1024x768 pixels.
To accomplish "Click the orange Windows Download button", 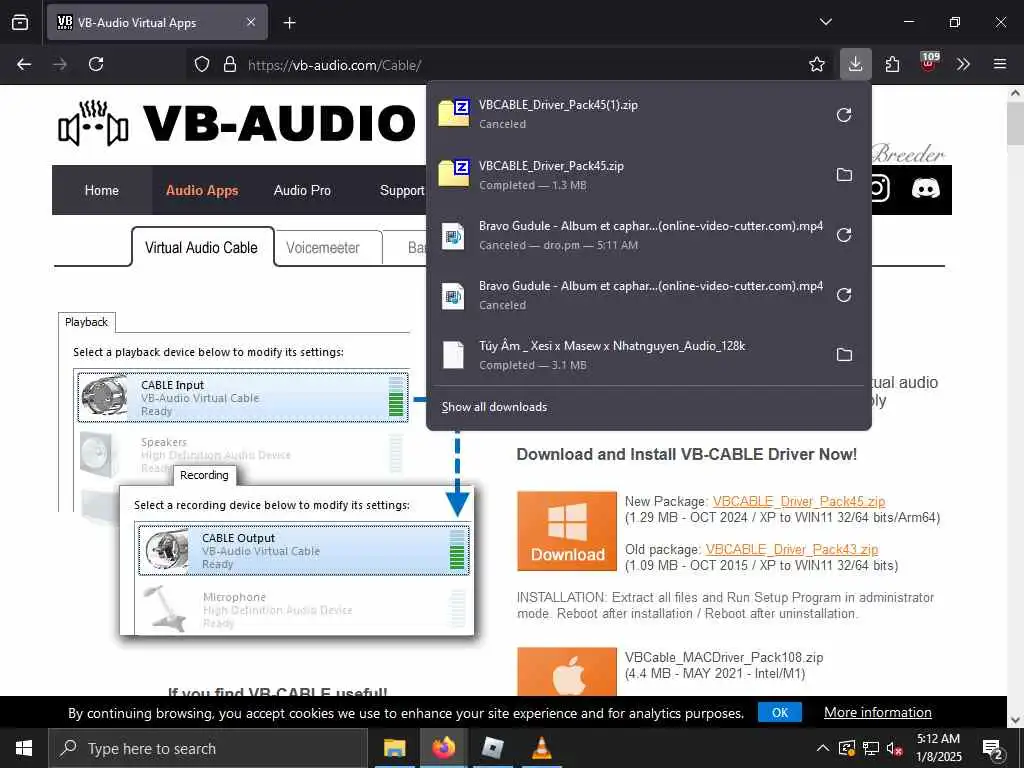I will tap(567, 531).
